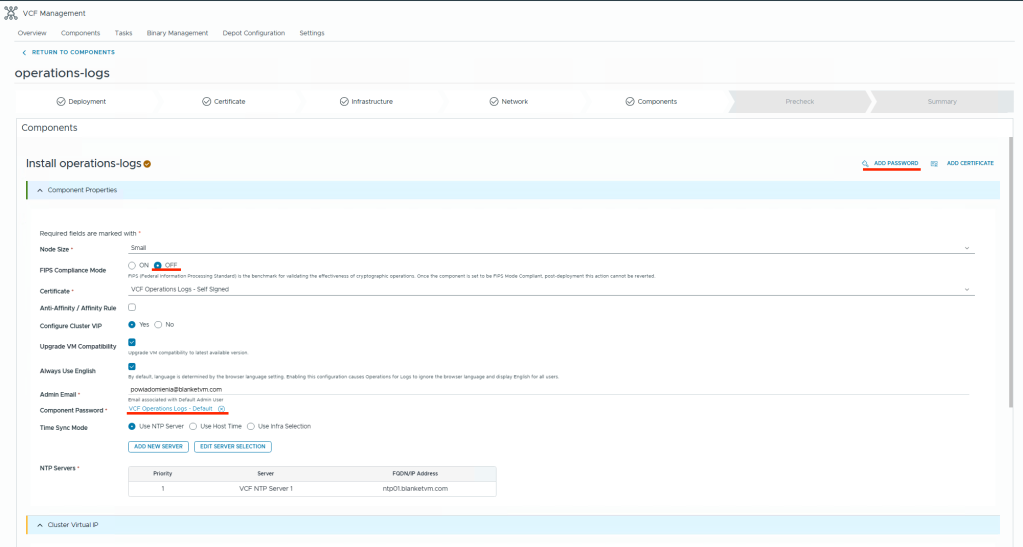Uncheck Always Use English
1023x547 pixels.
(132, 367)
